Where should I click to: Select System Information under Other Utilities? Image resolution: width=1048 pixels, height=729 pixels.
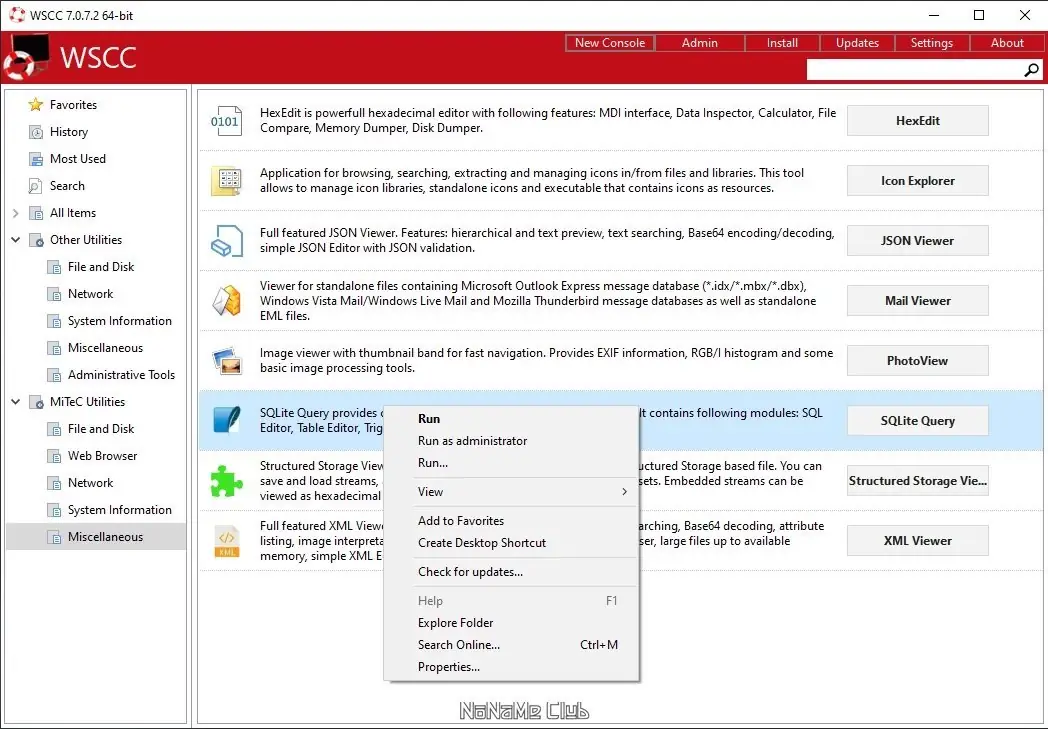coord(120,321)
